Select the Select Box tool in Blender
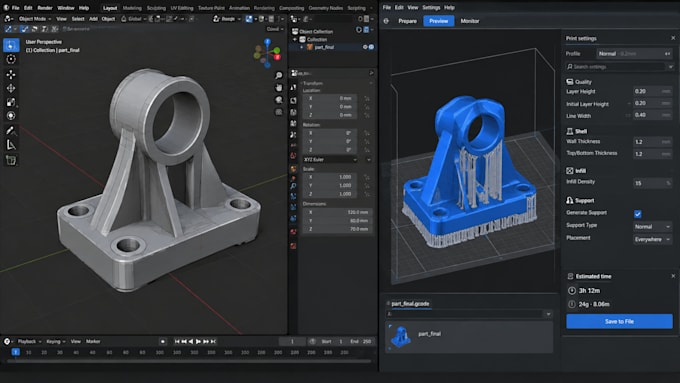 [11, 45]
